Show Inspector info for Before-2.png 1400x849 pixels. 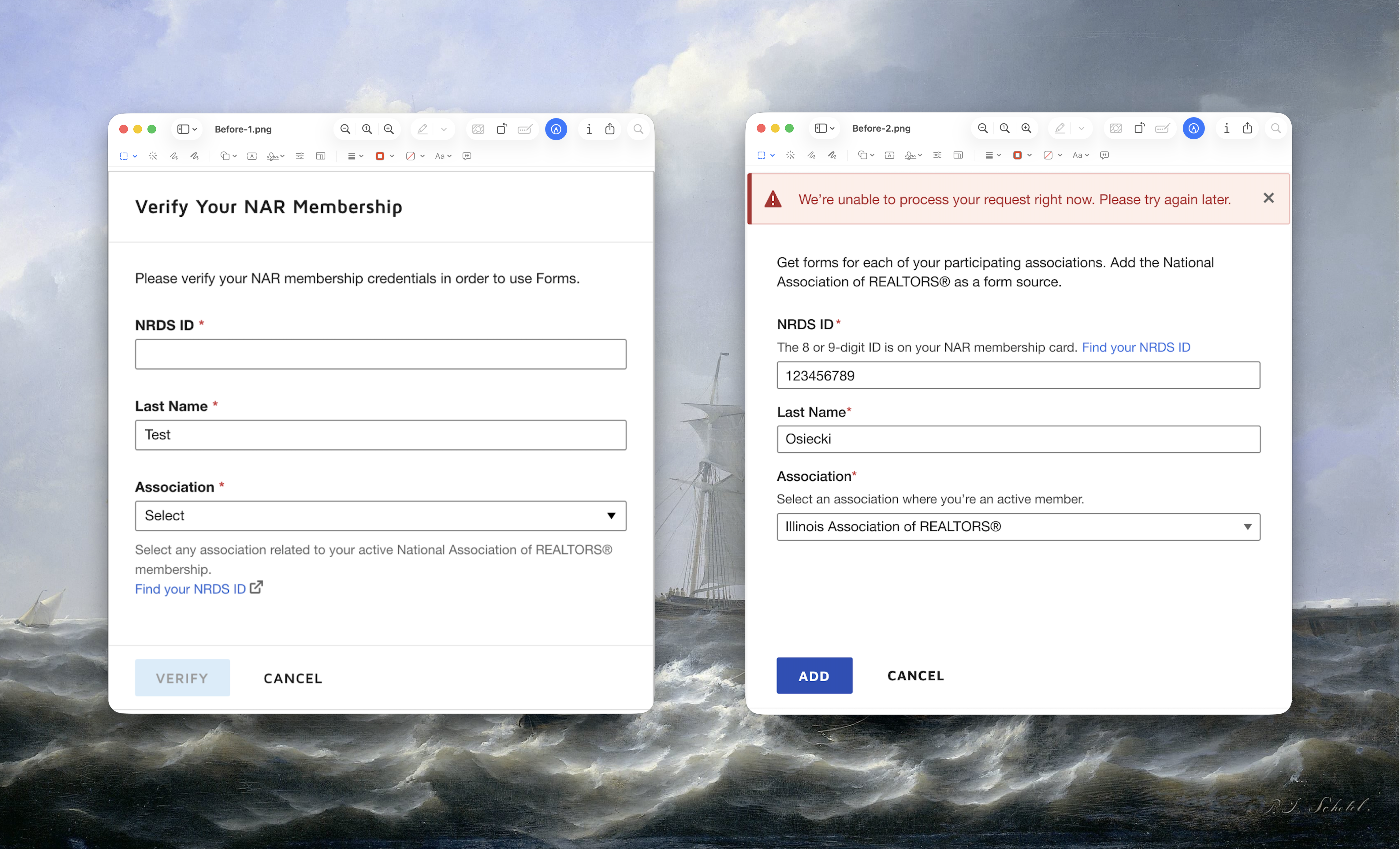(x=1226, y=129)
